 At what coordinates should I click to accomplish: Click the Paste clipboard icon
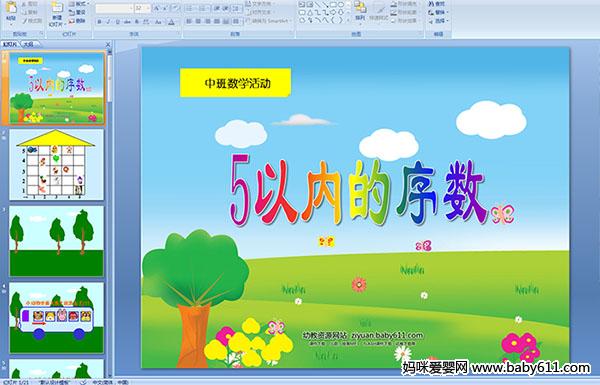click(x=11, y=8)
